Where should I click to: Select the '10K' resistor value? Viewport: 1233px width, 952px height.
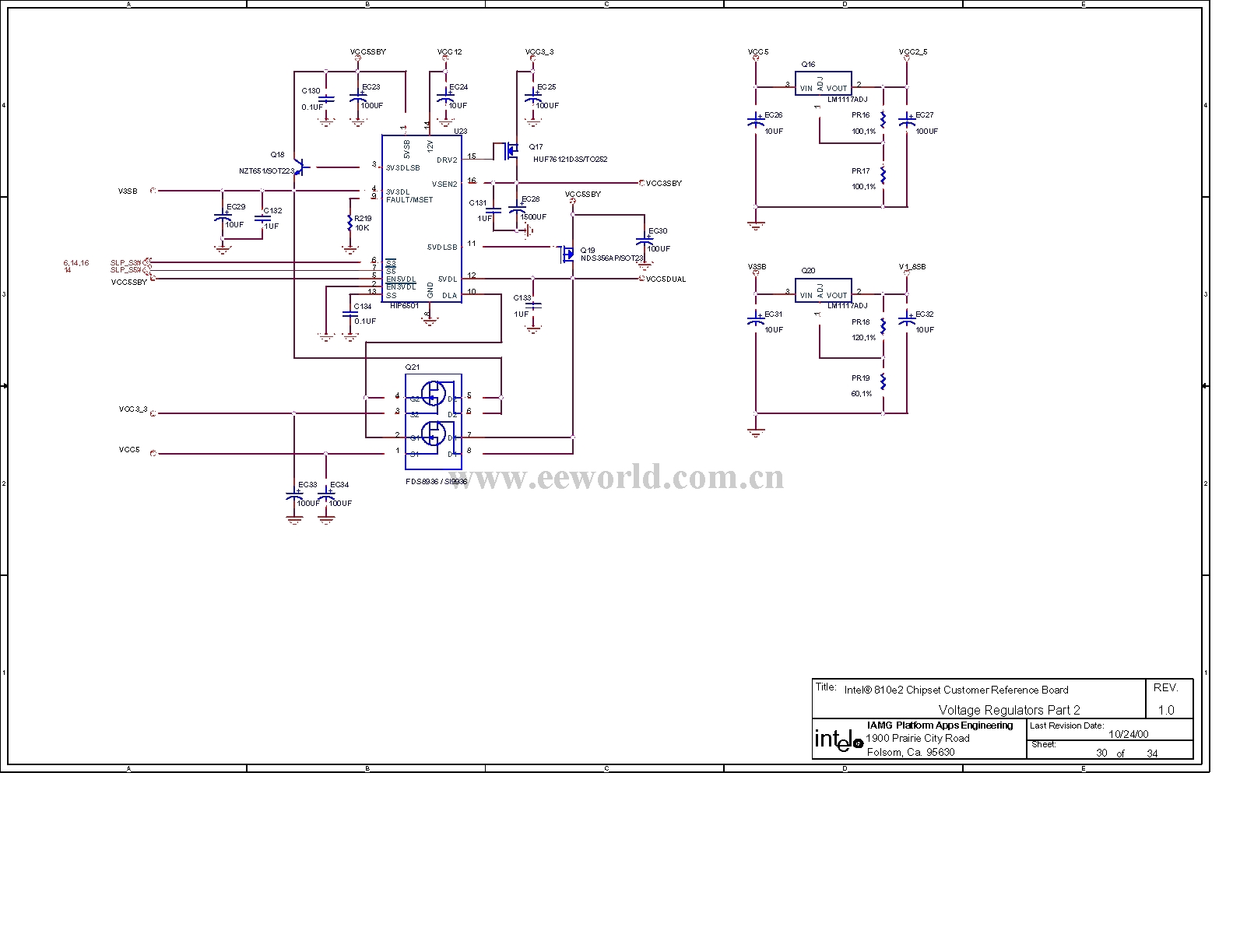coord(362,228)
